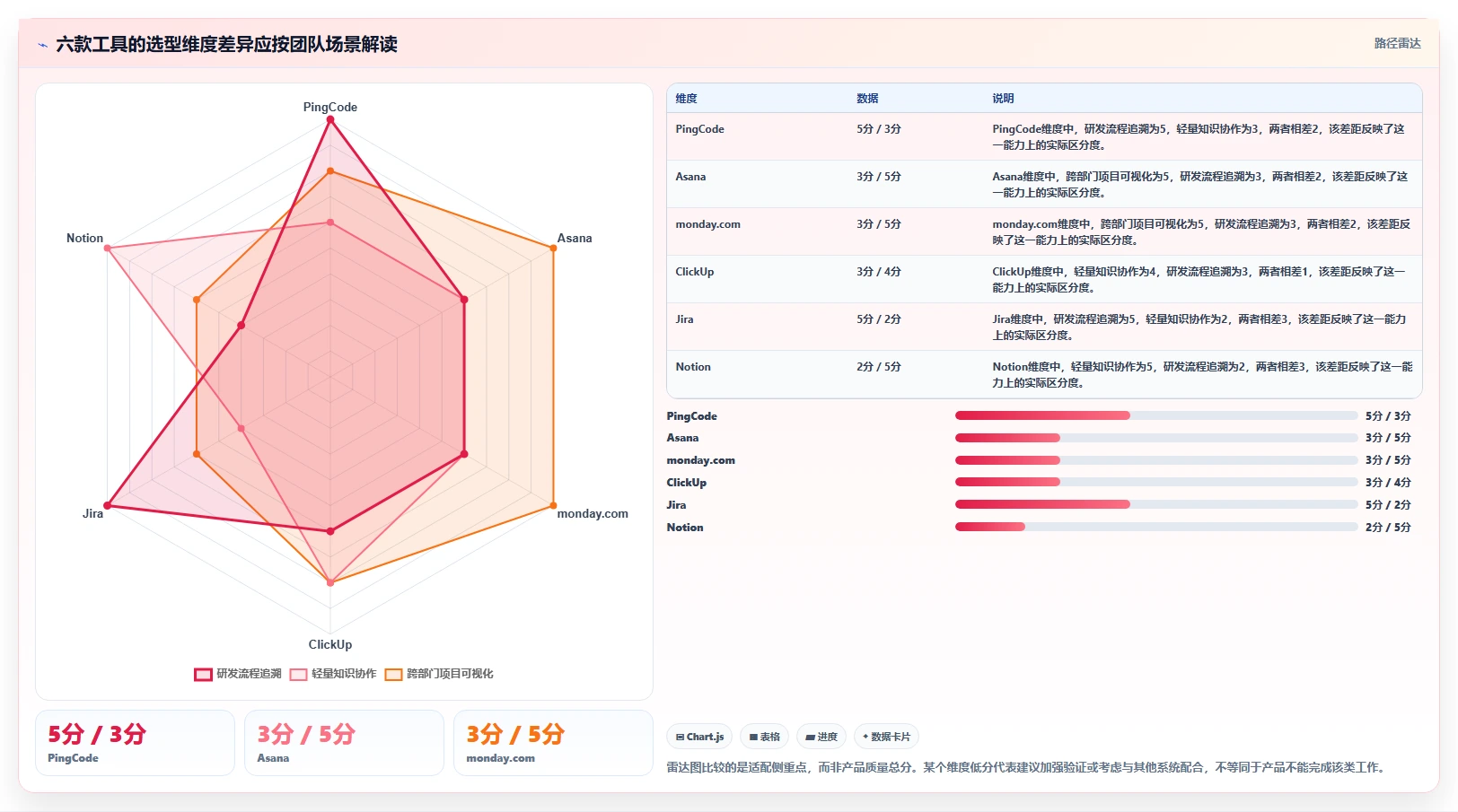The height and width of the screenshot is (812, 1458).
Task: Click the monday.com axis label on radar
Action: (x=593, y=513)
